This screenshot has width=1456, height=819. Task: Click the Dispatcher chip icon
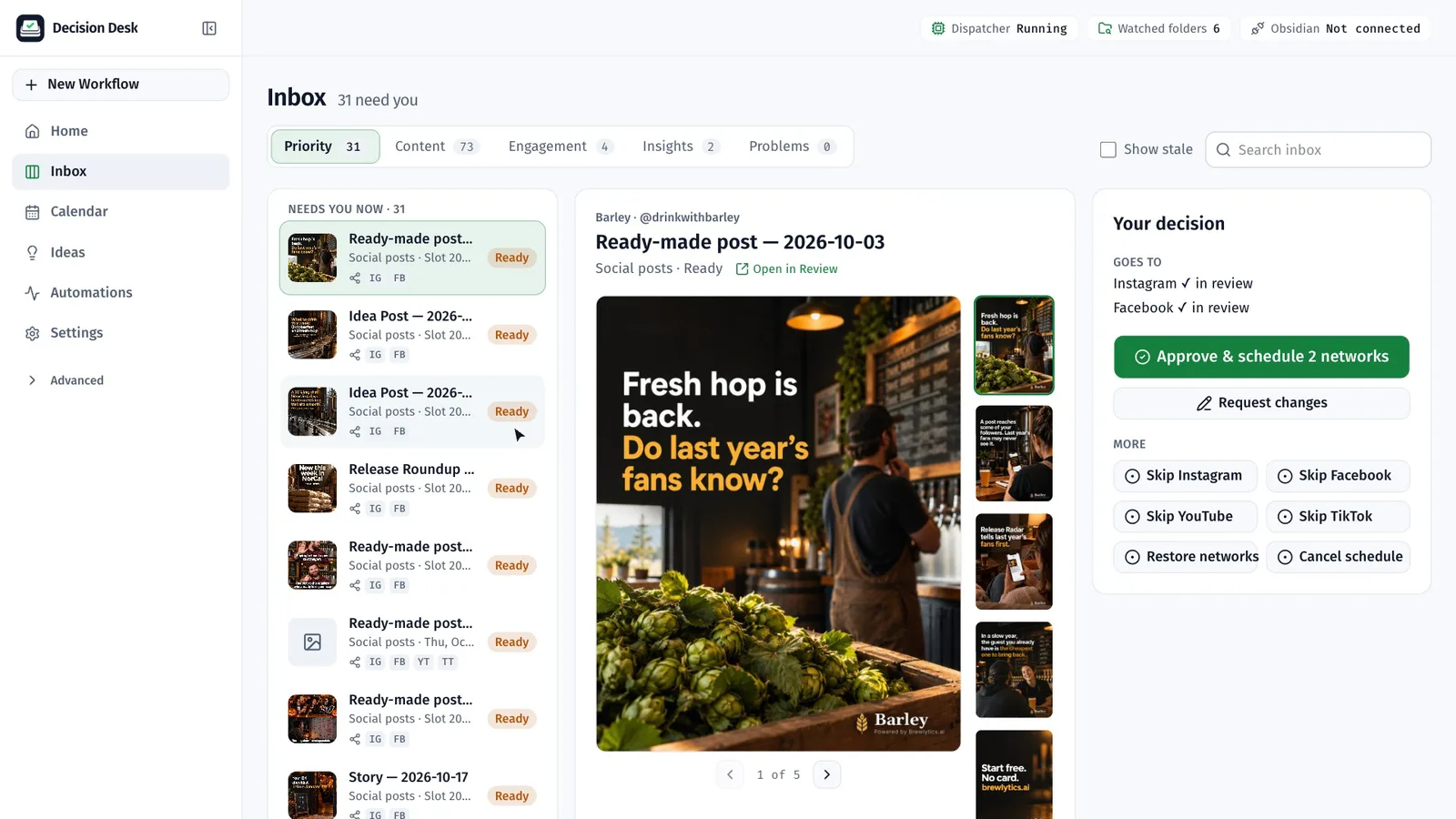point(938,28)
